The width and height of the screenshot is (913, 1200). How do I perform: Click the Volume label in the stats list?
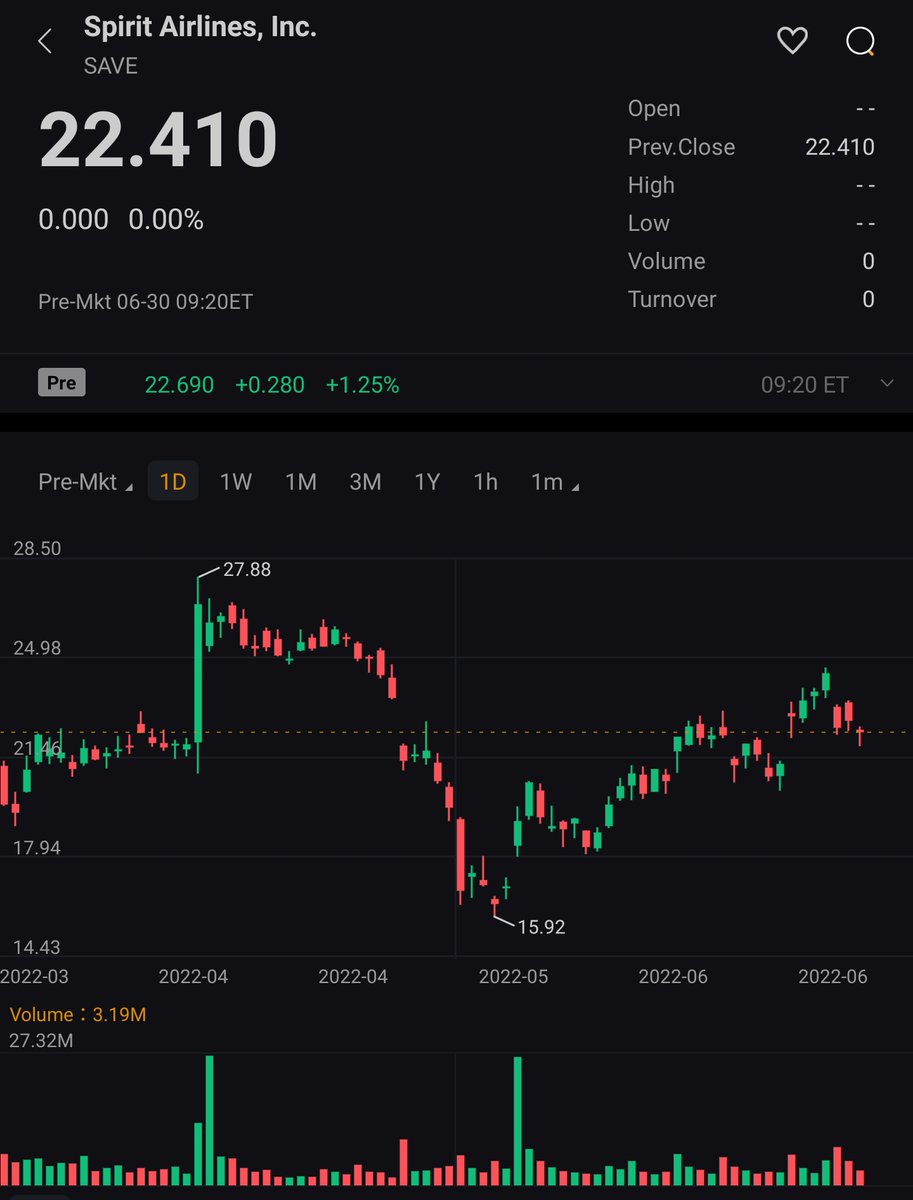tap(667, 261)
